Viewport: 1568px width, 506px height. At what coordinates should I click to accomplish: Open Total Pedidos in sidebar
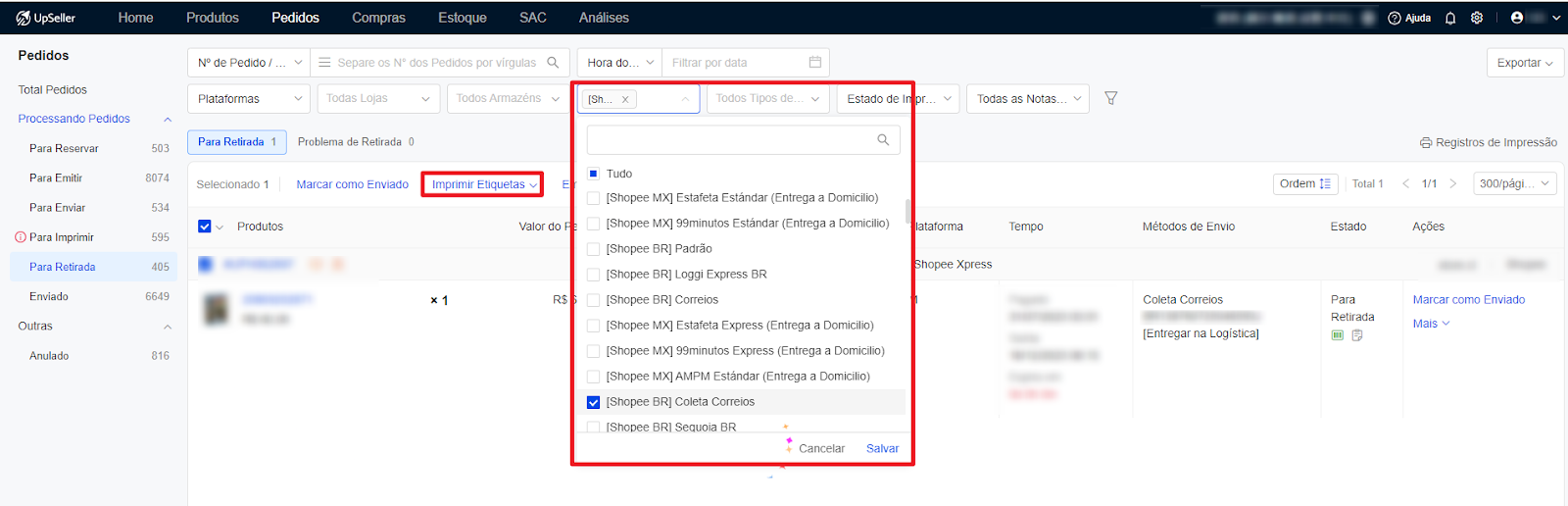[52, 90]
